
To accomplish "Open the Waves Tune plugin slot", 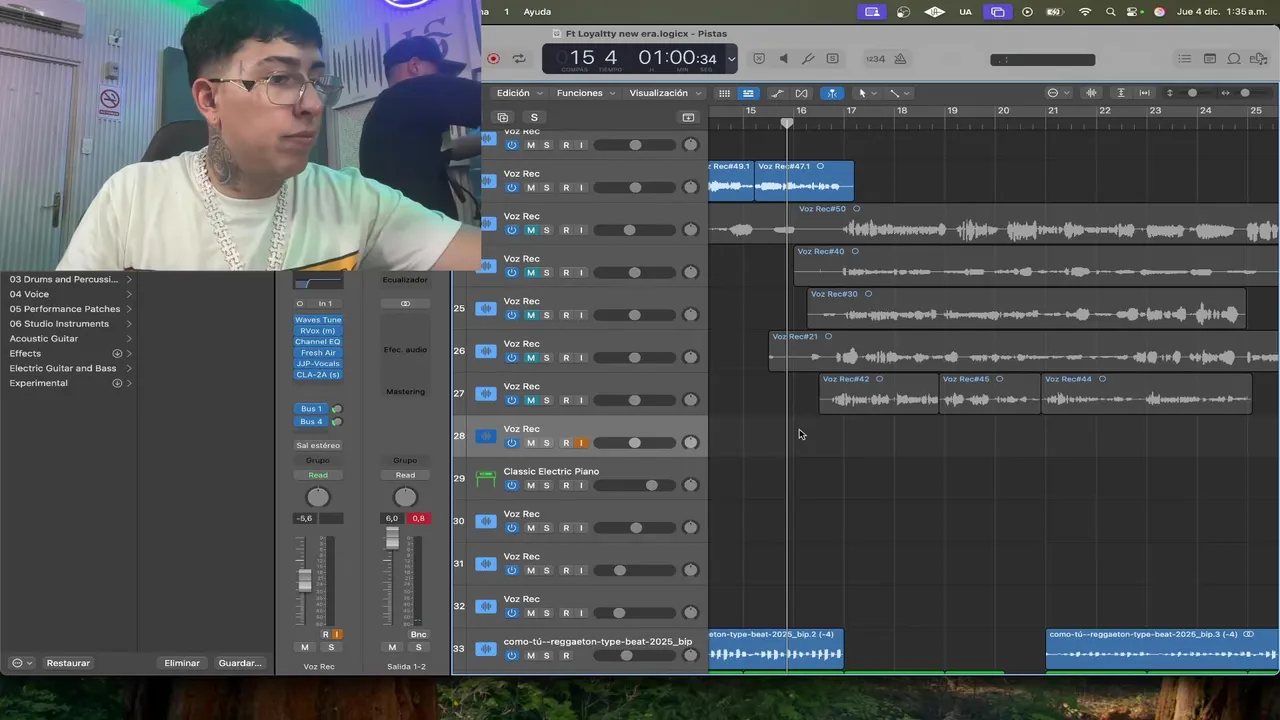I will click(x=318, y=320).
